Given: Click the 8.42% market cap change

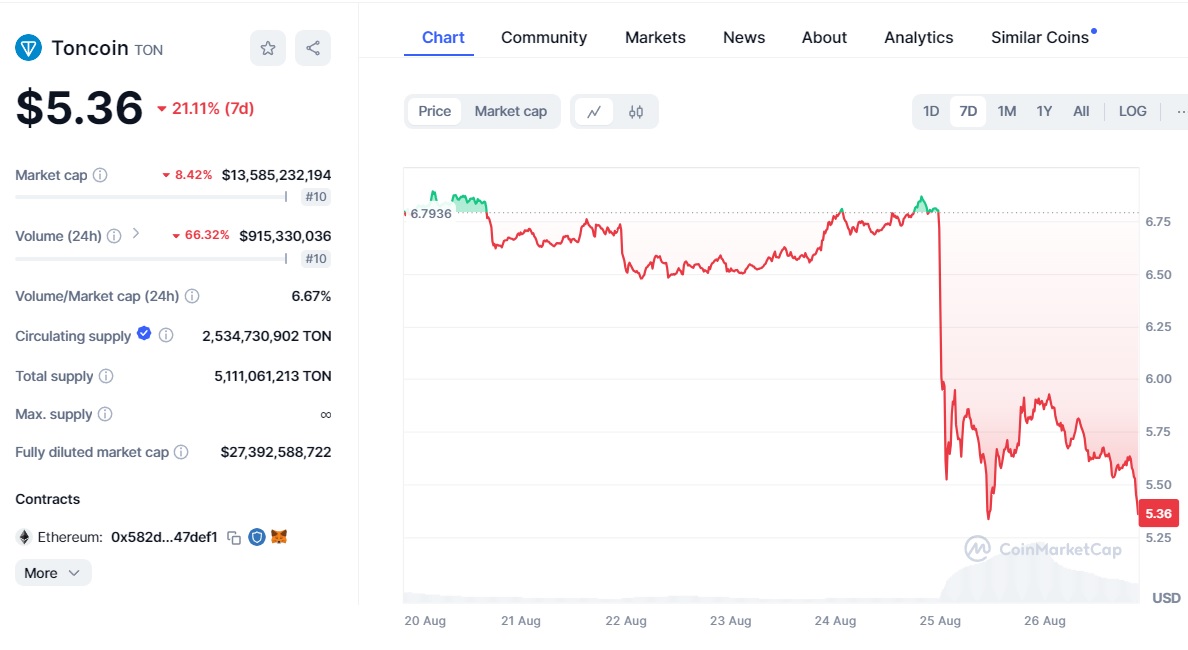Looking at the screenshot, I should [187, 175].
